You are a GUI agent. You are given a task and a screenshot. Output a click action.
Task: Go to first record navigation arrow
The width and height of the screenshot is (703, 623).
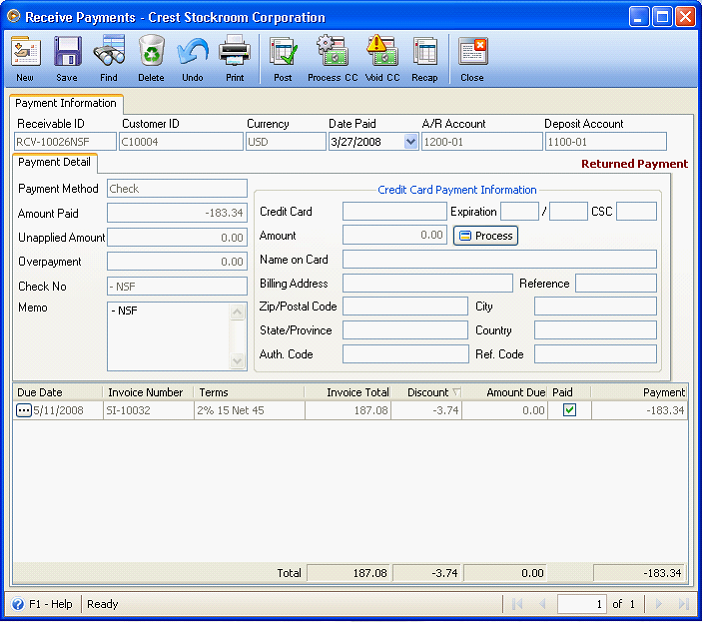[517, 604]
